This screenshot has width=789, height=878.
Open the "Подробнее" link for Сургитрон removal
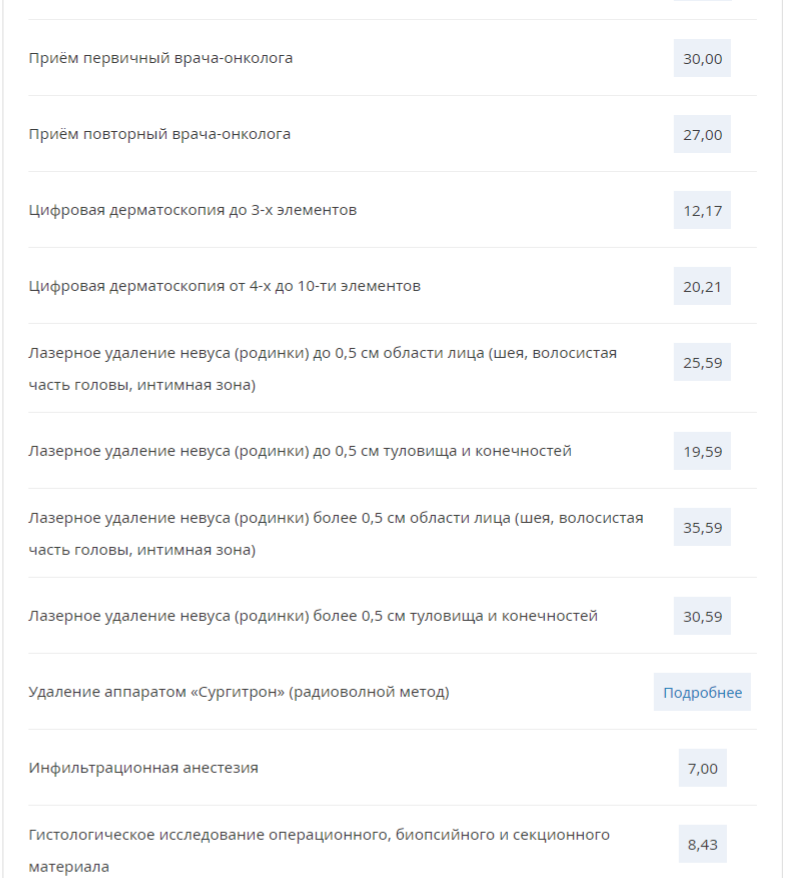[702, 692]
